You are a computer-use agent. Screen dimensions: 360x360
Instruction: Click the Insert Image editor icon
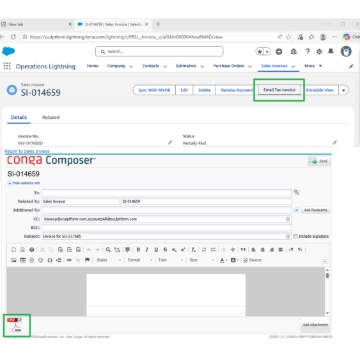coord(14,260)
